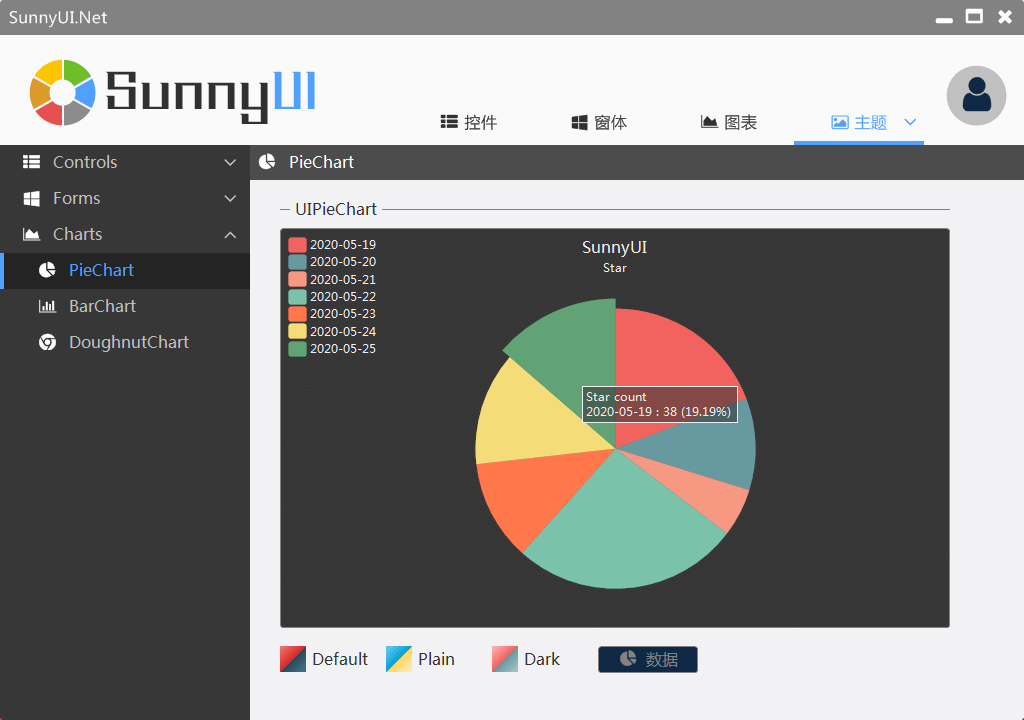The width and height of the screenshot is (1024, 720).
Task: Close the SunnyUI.Net window
Action: (1005, 16)
